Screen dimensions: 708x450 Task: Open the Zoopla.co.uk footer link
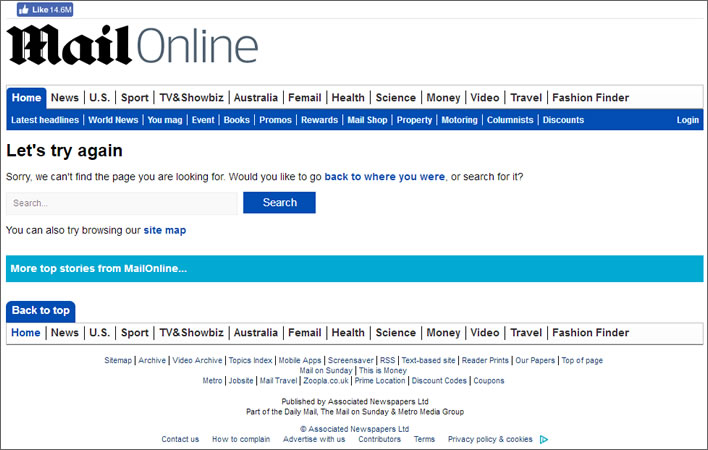[326, 380]
